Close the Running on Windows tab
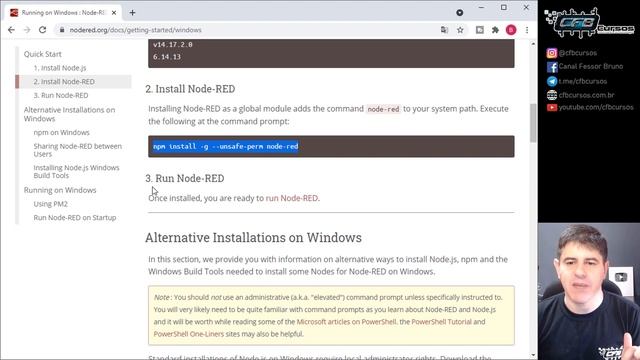Screen dimensions: 640x360 114,13
